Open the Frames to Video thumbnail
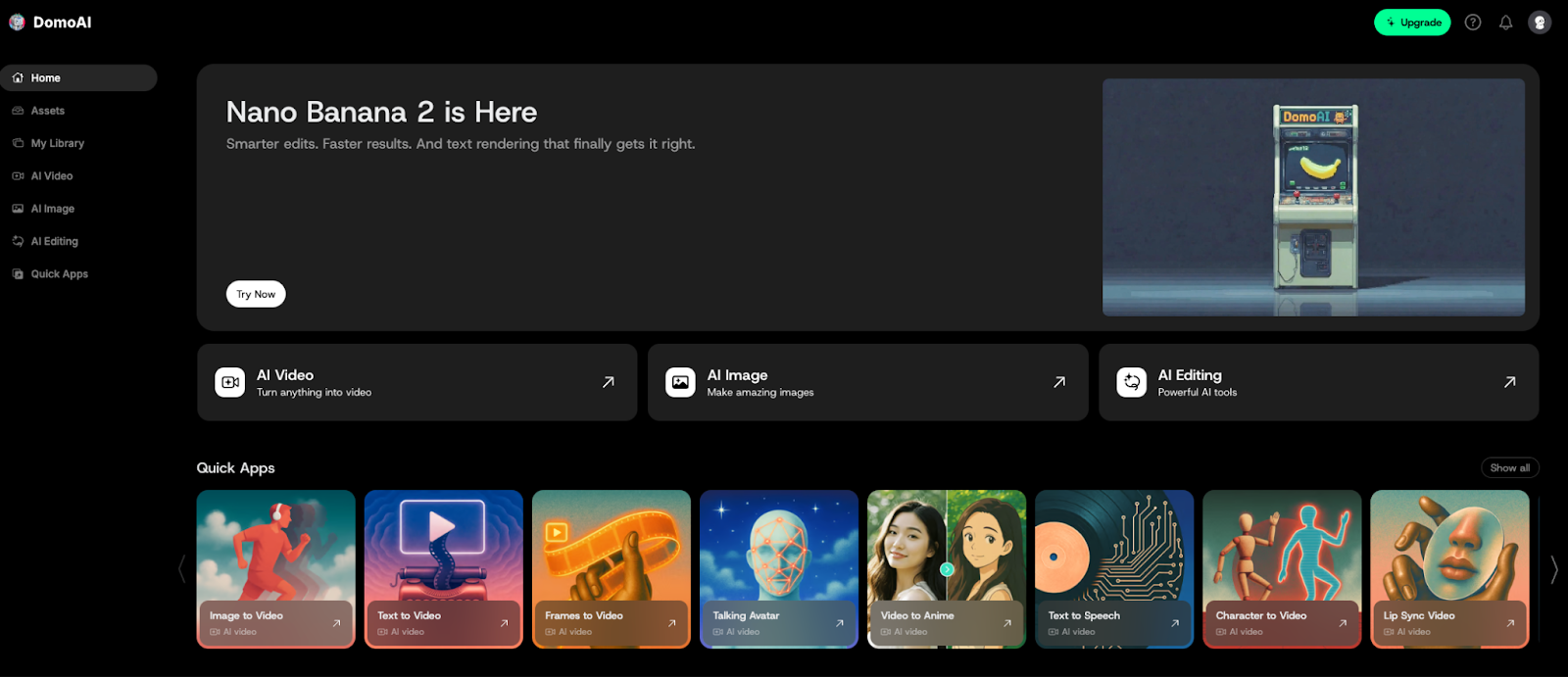The image size is (1568, 677). click(612, 569)
